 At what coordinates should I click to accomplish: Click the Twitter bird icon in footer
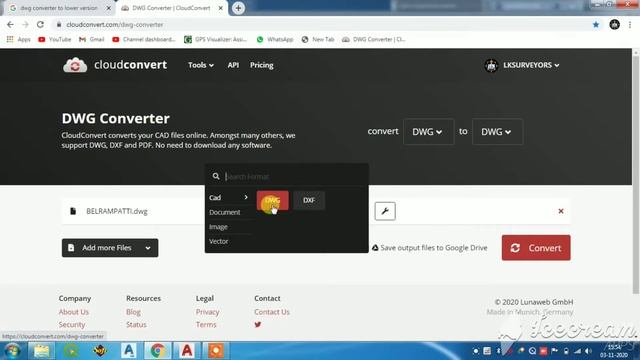tap(258, 324)
